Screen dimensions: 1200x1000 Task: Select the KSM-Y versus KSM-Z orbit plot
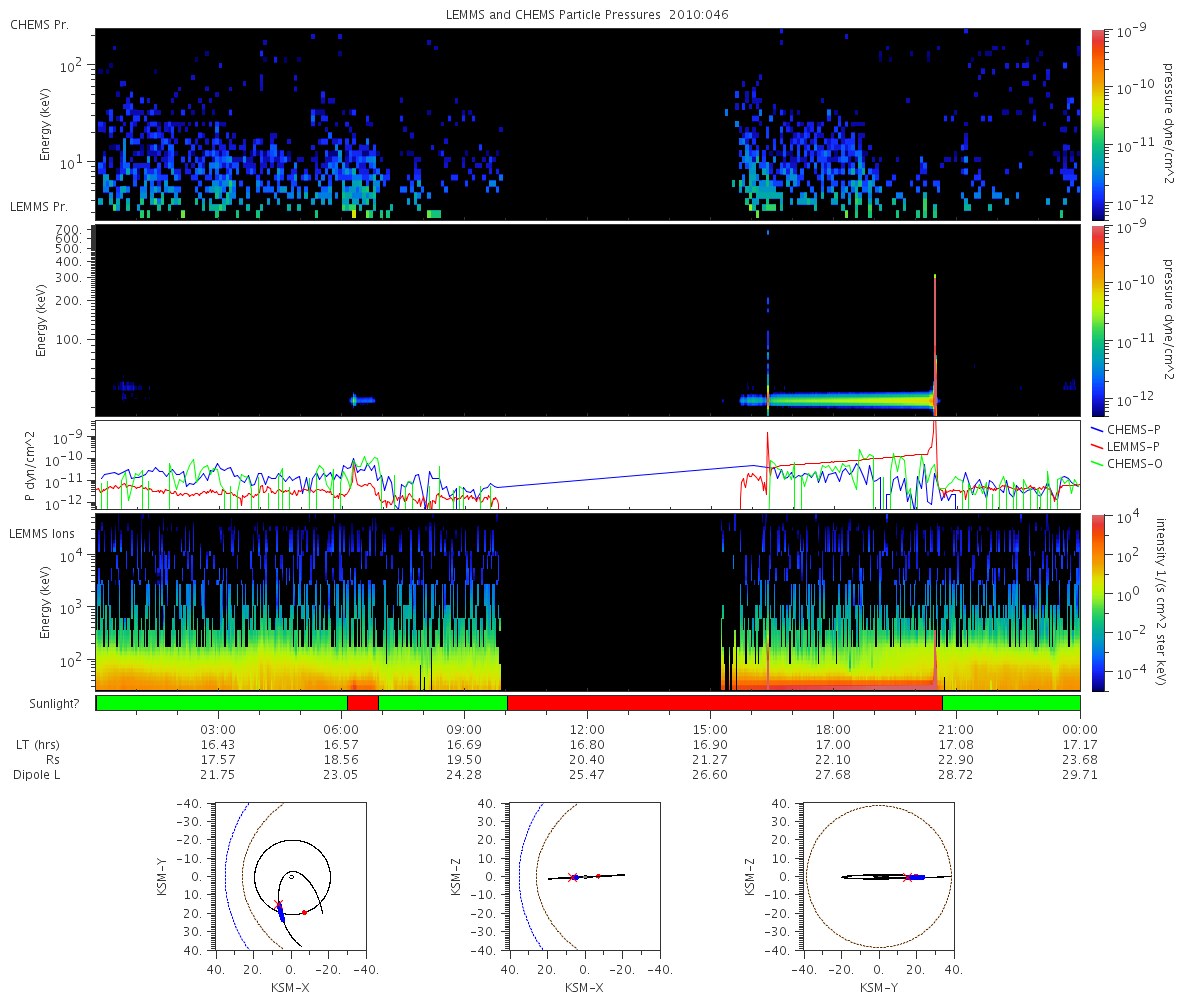878,876
